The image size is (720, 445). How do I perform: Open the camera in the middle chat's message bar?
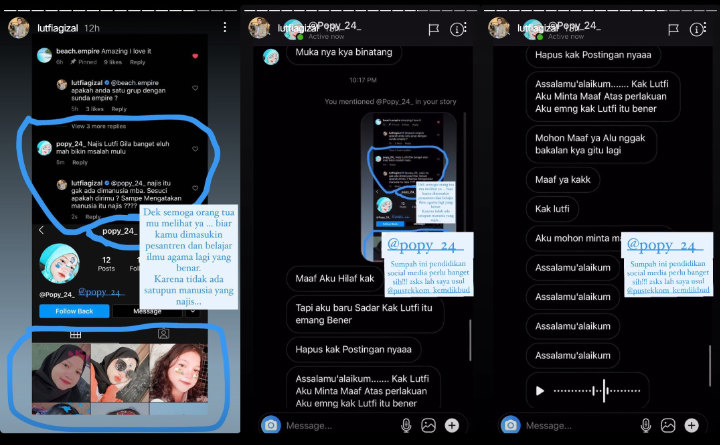click(x=270, y=425)
